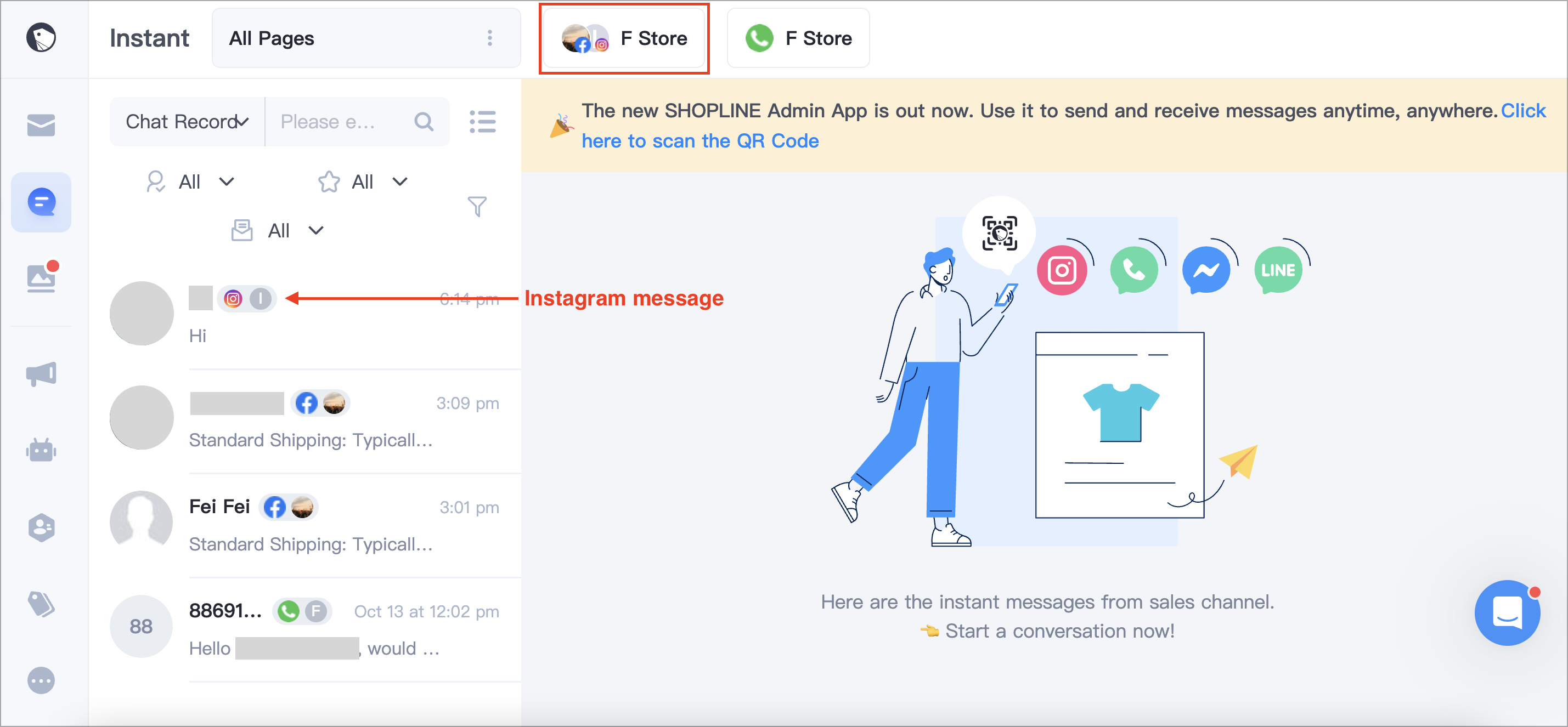1568x727 pixels.
Task: Open the megaphone broadcast icon
Action: (41, 373)
